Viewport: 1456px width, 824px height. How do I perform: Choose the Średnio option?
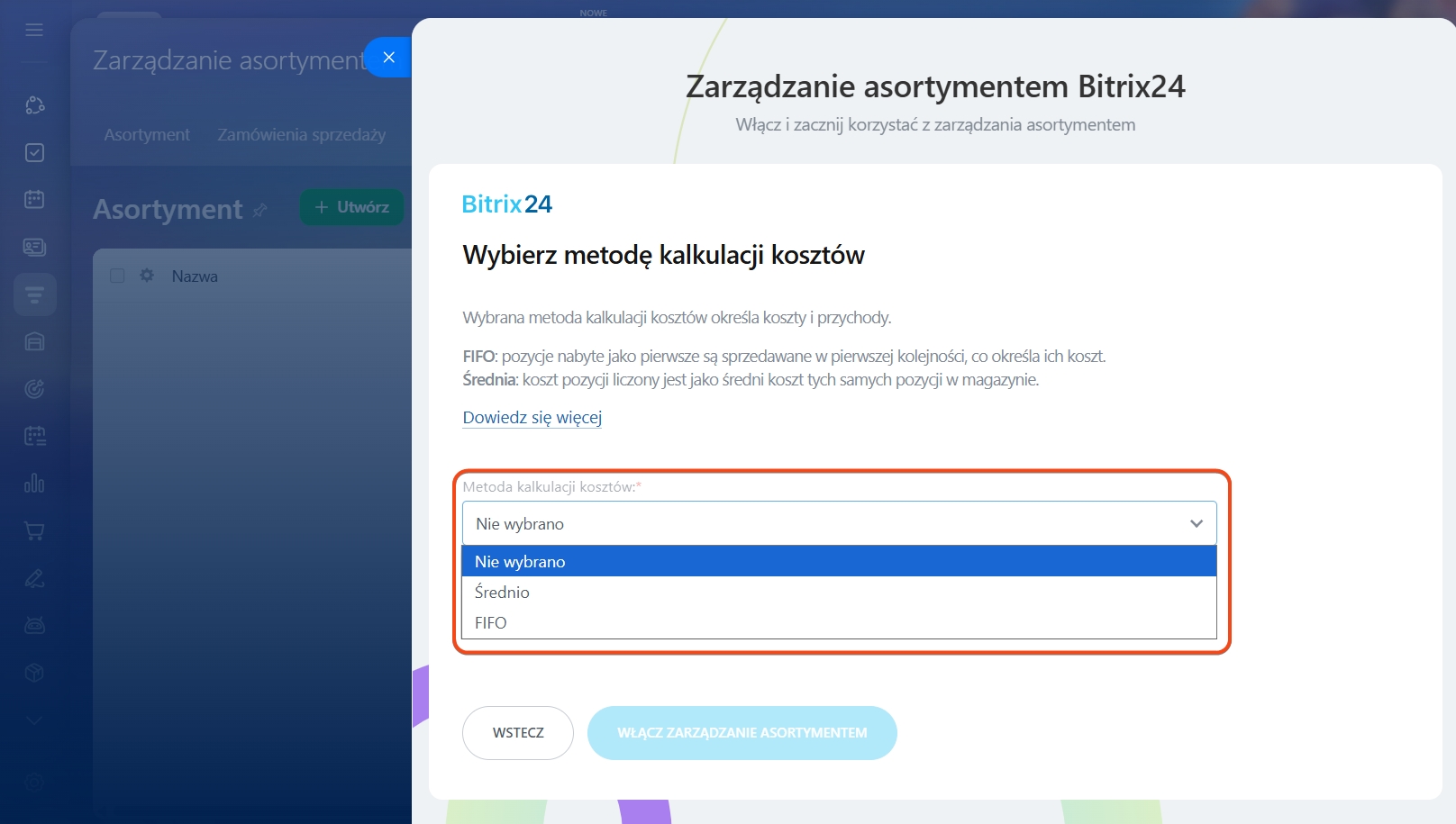(839, 592)
